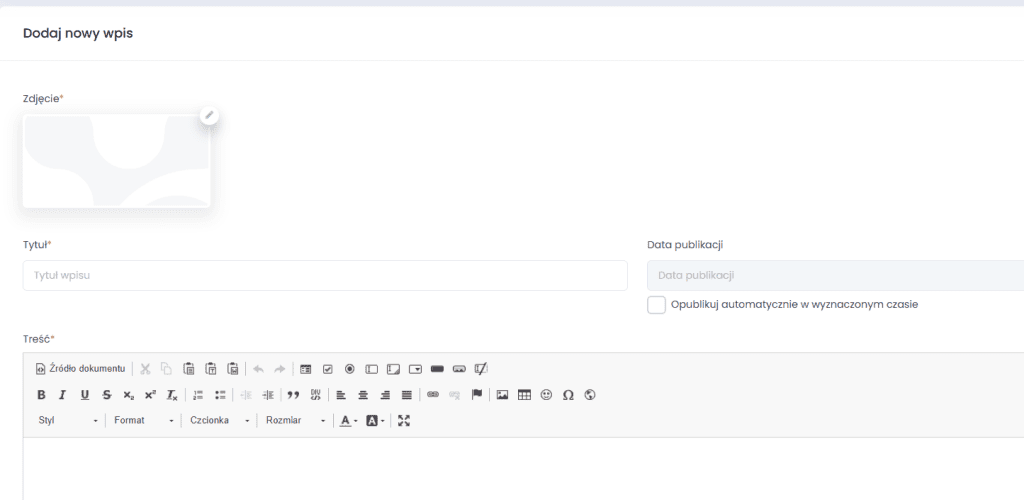This screenshot has width=1024, height=500.
Task: Insert a checkbox form element
Action: coord(327,369)
